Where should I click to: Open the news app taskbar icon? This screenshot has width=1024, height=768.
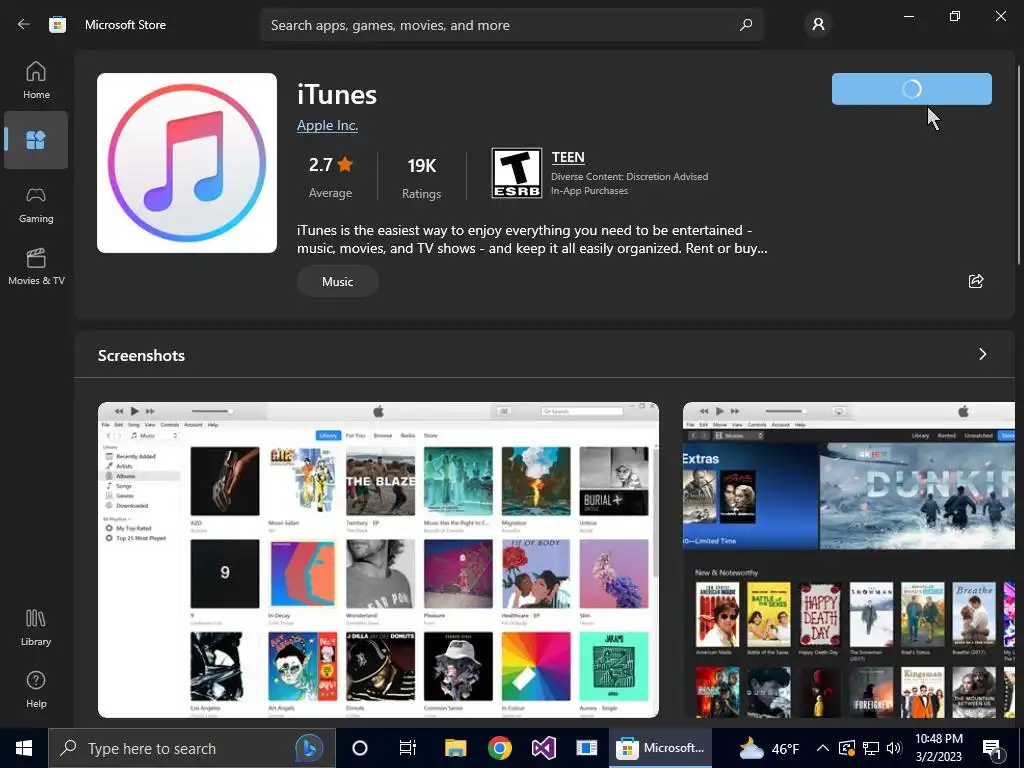(586, 748)
